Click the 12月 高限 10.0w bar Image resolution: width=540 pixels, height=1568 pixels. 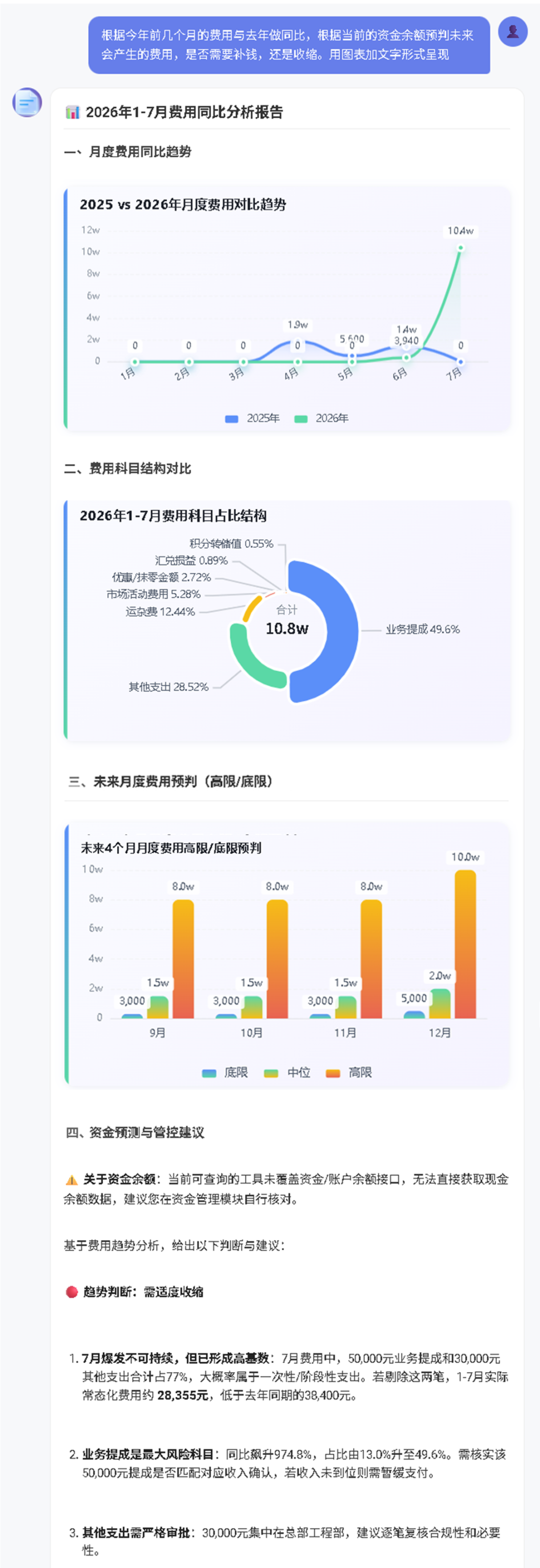(465, 944)
